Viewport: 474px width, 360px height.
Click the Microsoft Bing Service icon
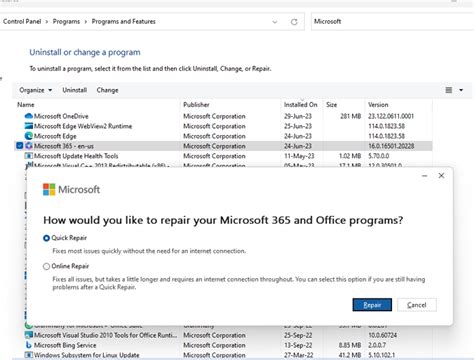29,345
